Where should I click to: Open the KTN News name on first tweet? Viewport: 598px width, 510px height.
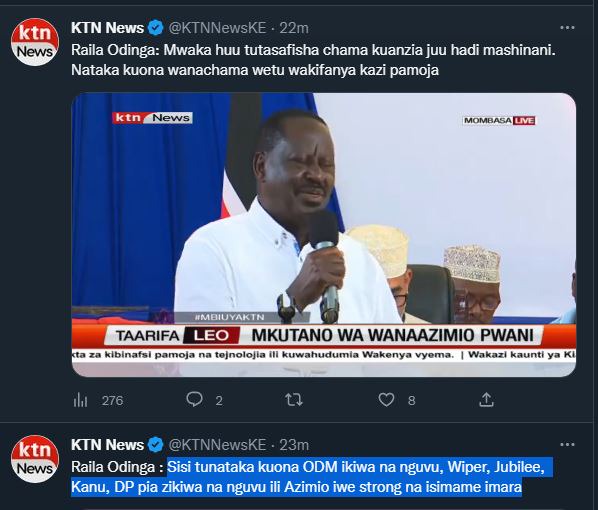click(x=107, y=28)
